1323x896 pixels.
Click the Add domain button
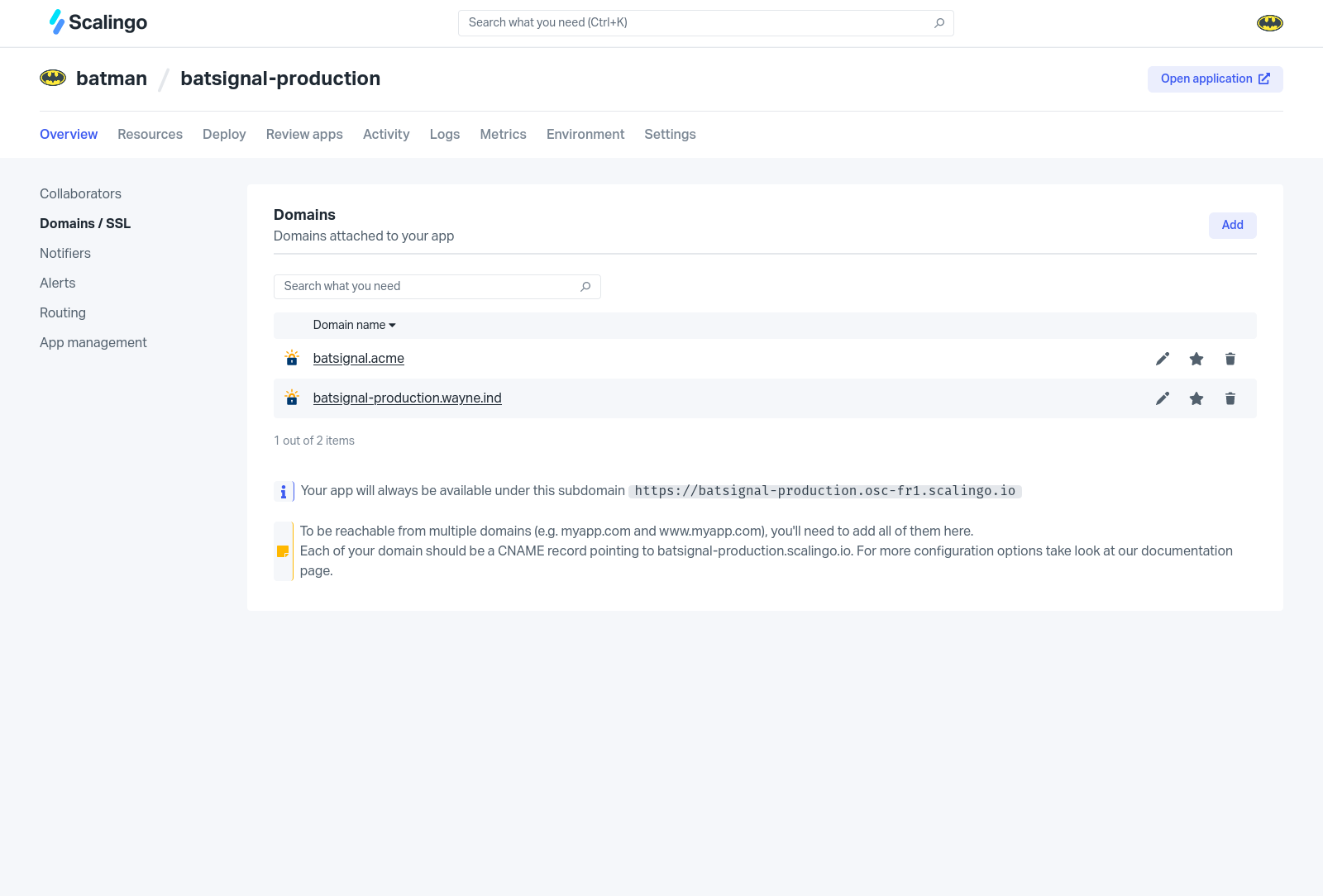(1232, 225)
